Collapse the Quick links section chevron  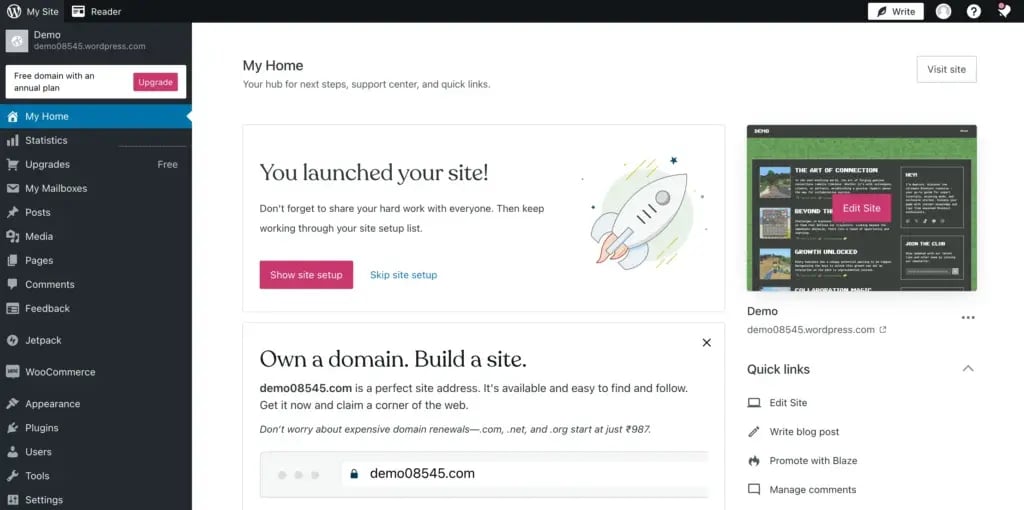click(967, 369)
